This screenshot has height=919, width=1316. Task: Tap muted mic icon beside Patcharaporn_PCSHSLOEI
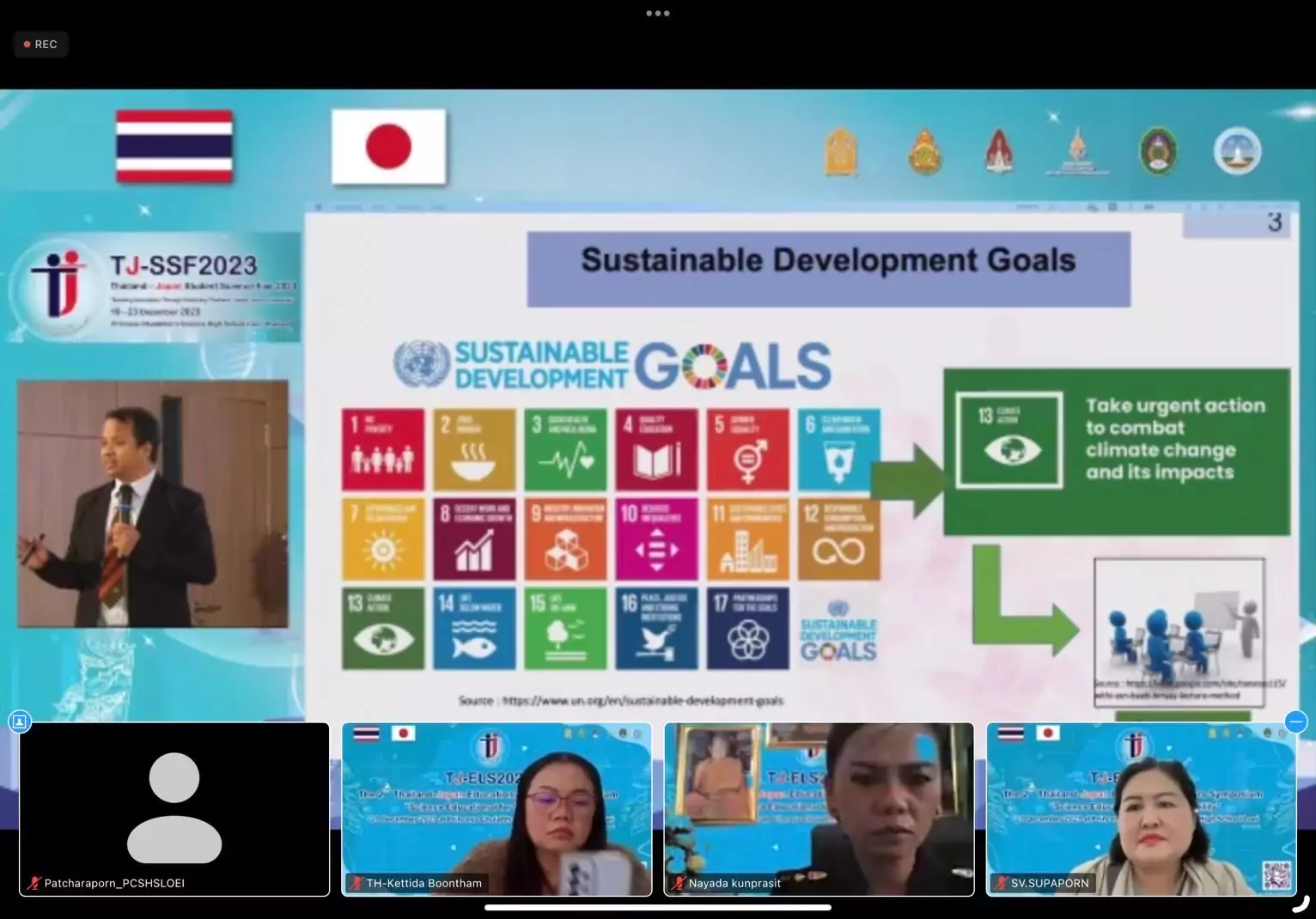pos(34,883)
